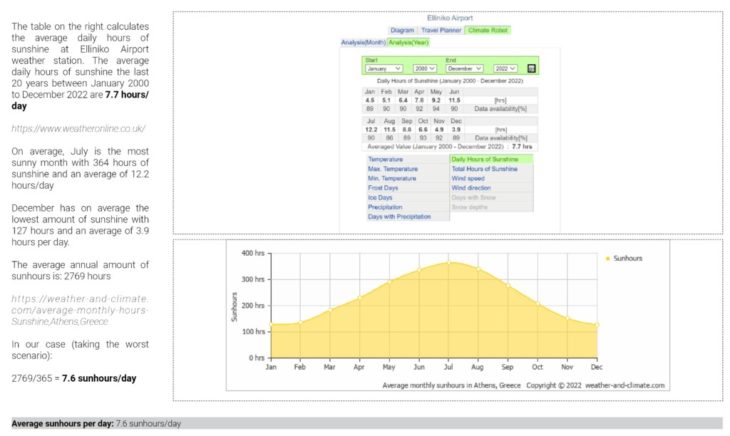This screenshot has height=436, width=730.
Task: Select the Wind speed parameter
Action: [x=470, y=178]
